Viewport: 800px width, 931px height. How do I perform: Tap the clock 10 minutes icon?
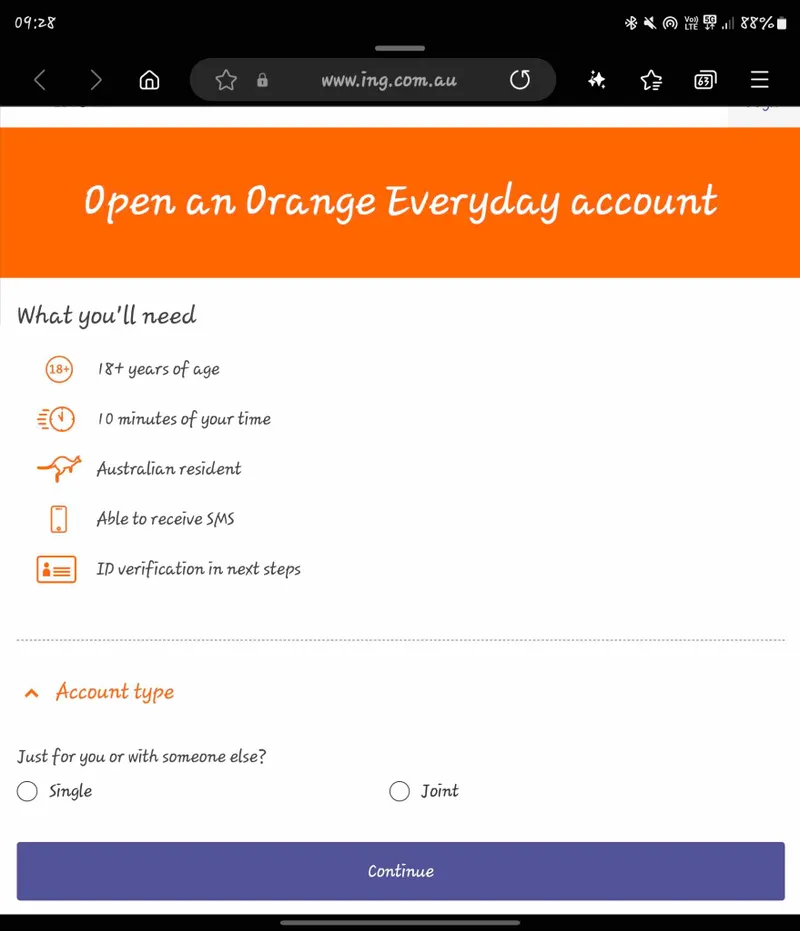point(56,419)
